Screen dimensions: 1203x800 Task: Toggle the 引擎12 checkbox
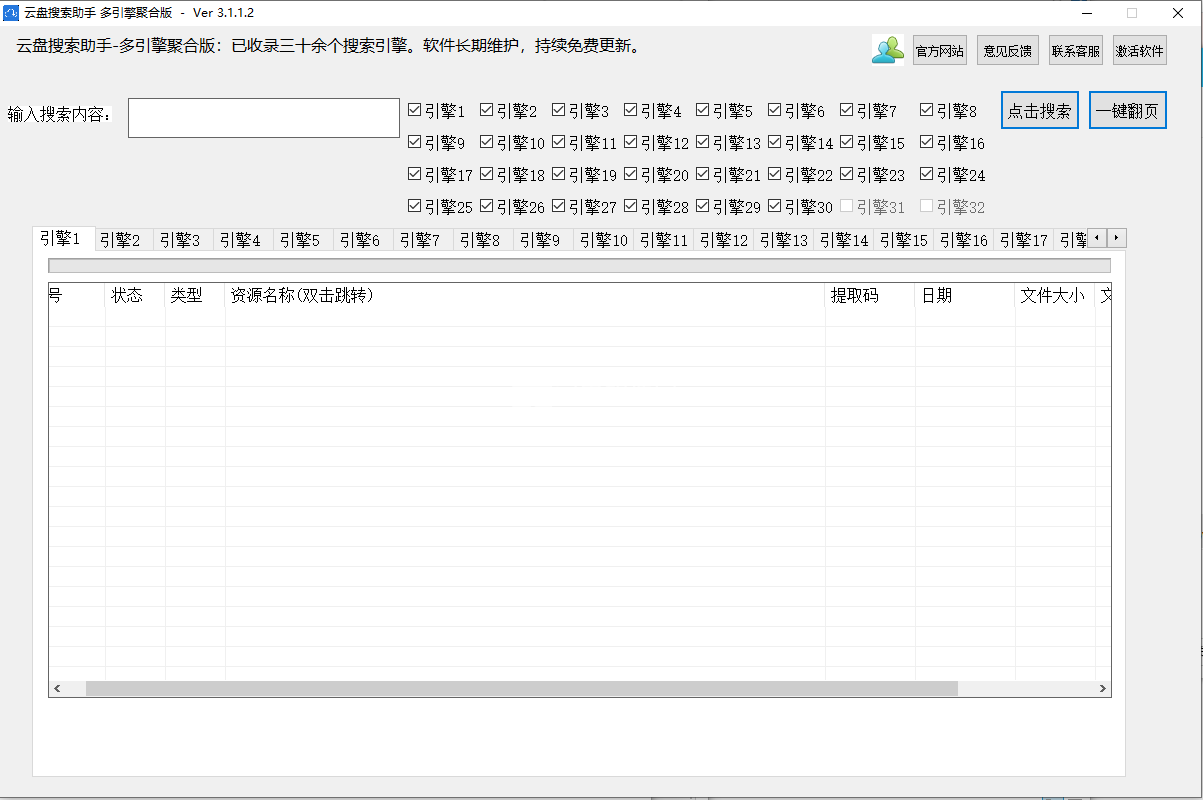pyautogui.click(x=631, y=142)
